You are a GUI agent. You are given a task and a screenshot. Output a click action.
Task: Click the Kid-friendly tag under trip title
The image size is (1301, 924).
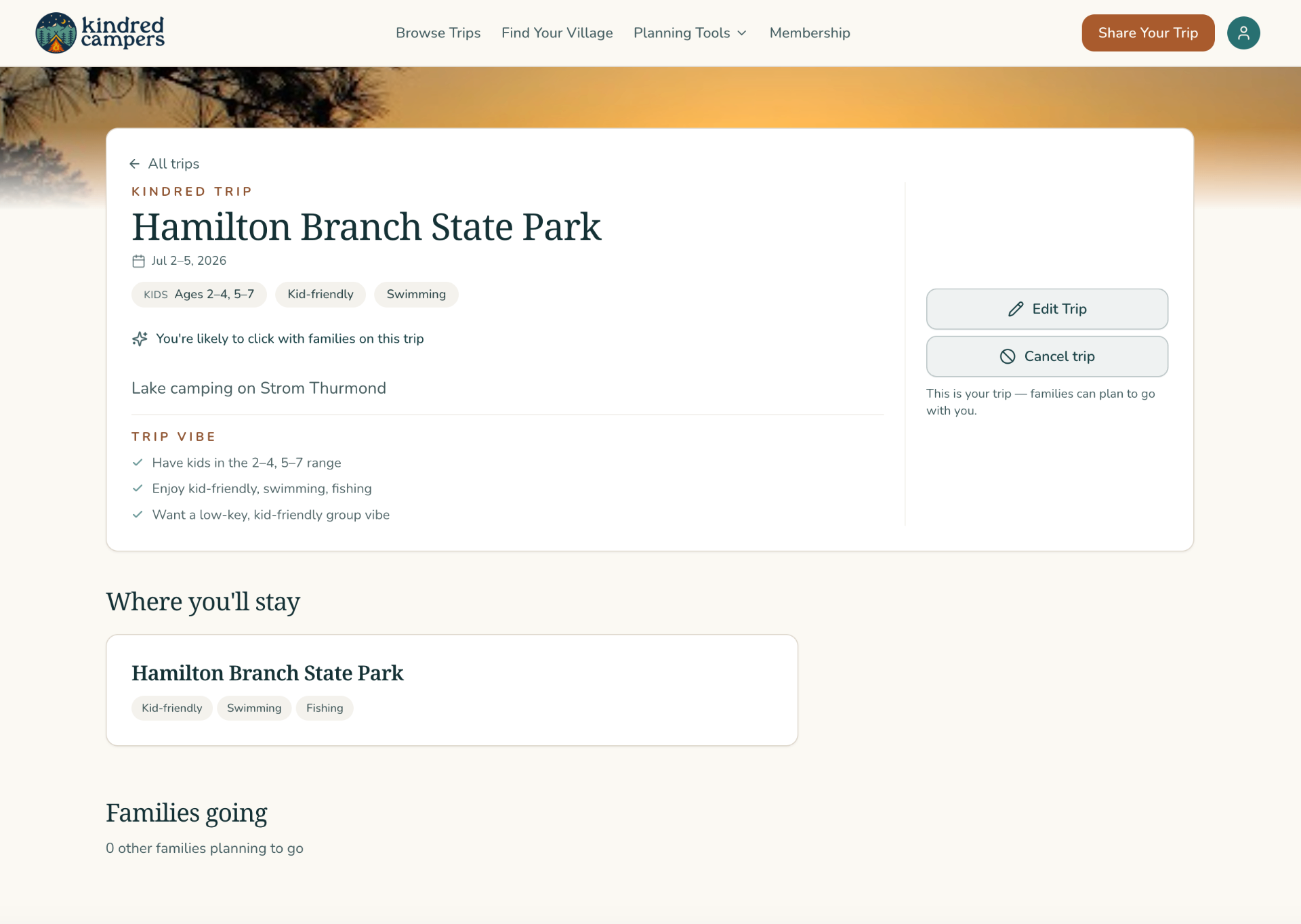click(321, 295)
